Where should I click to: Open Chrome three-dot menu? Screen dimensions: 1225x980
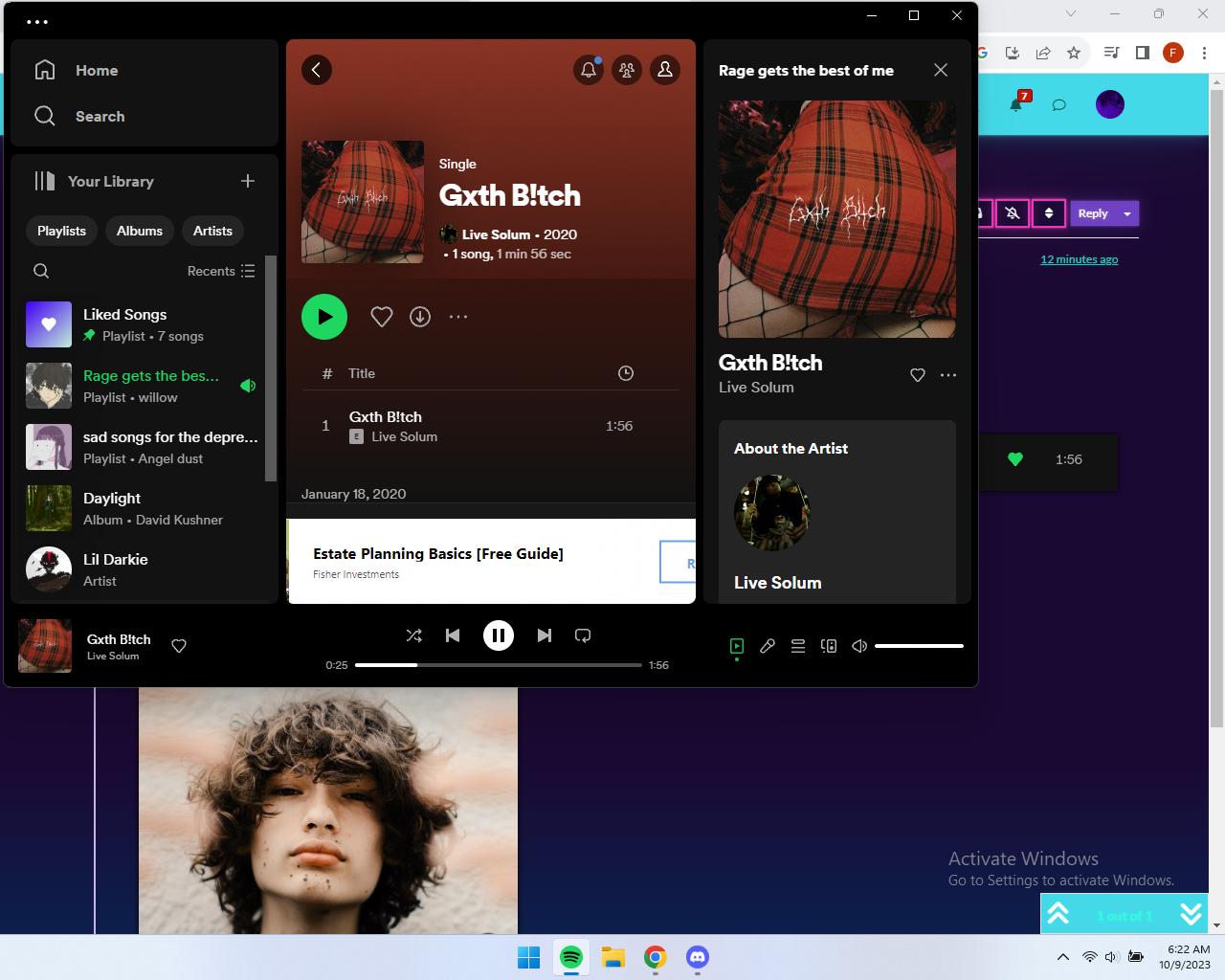pos(1204,53)
